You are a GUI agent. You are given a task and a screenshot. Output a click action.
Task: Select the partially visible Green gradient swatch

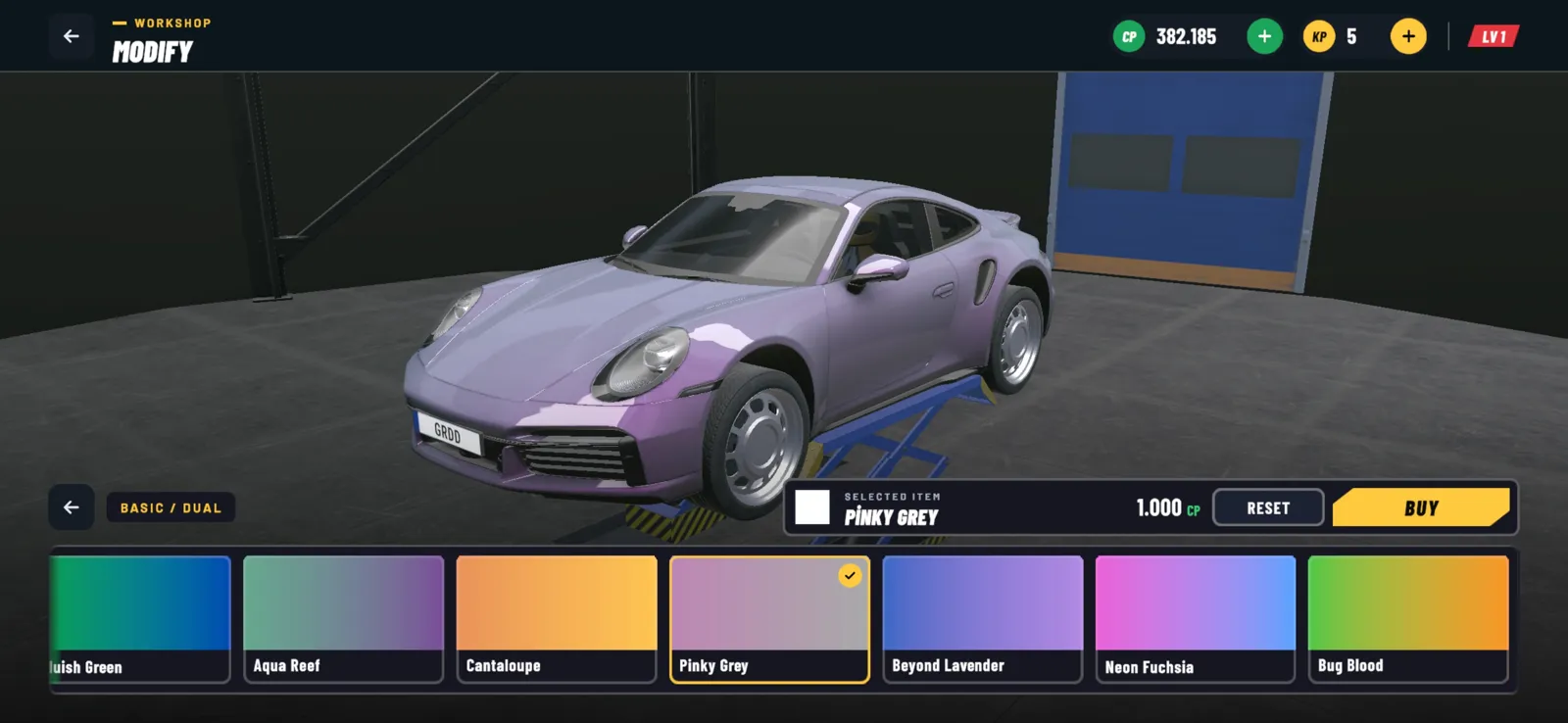coord(140,619)
